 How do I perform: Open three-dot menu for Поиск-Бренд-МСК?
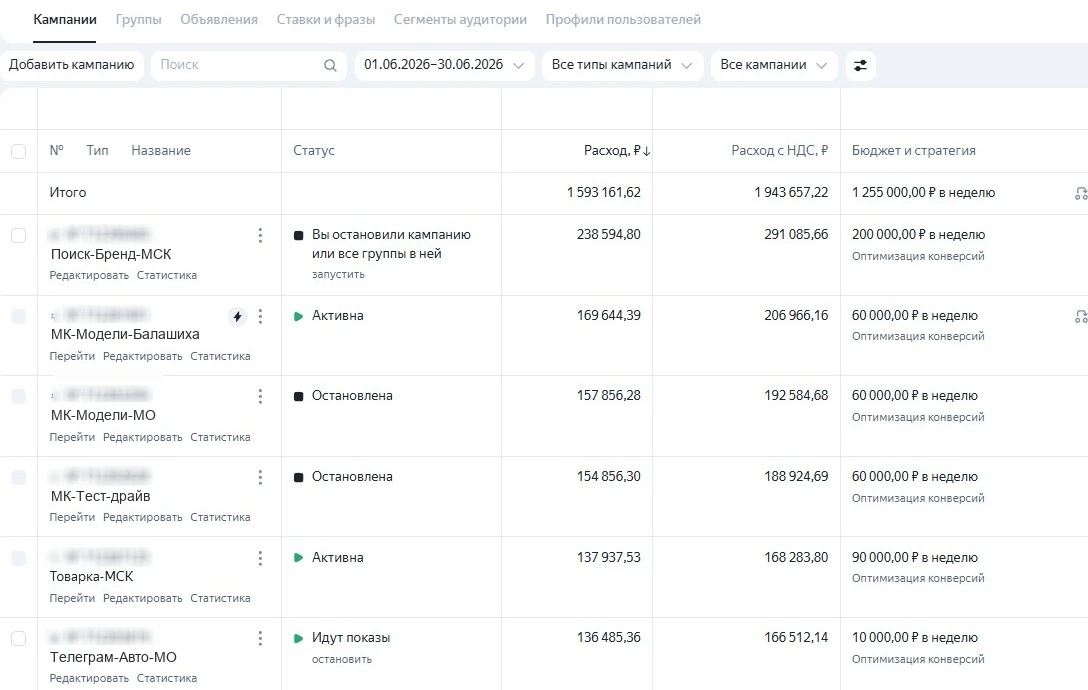click(260, 235)
